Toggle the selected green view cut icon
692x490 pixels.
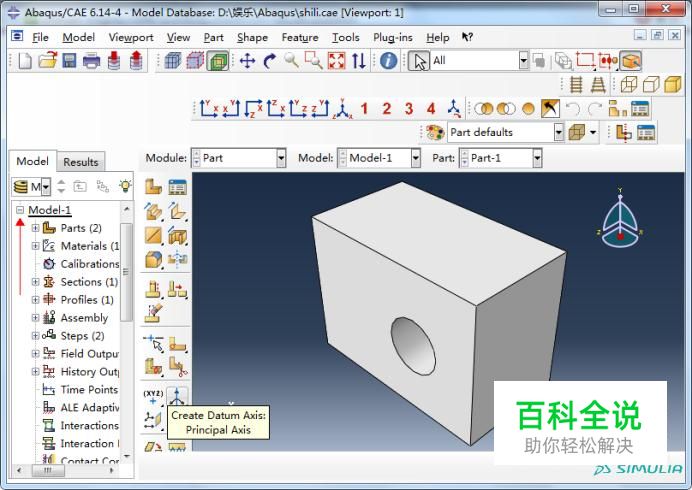(218, 60)
